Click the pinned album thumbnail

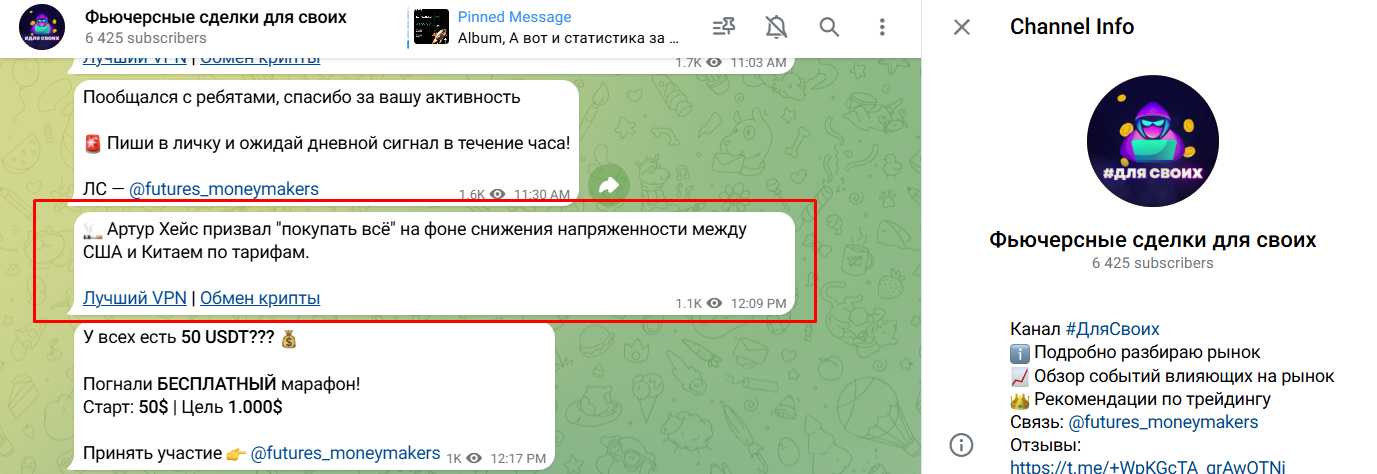pos(431,28)
